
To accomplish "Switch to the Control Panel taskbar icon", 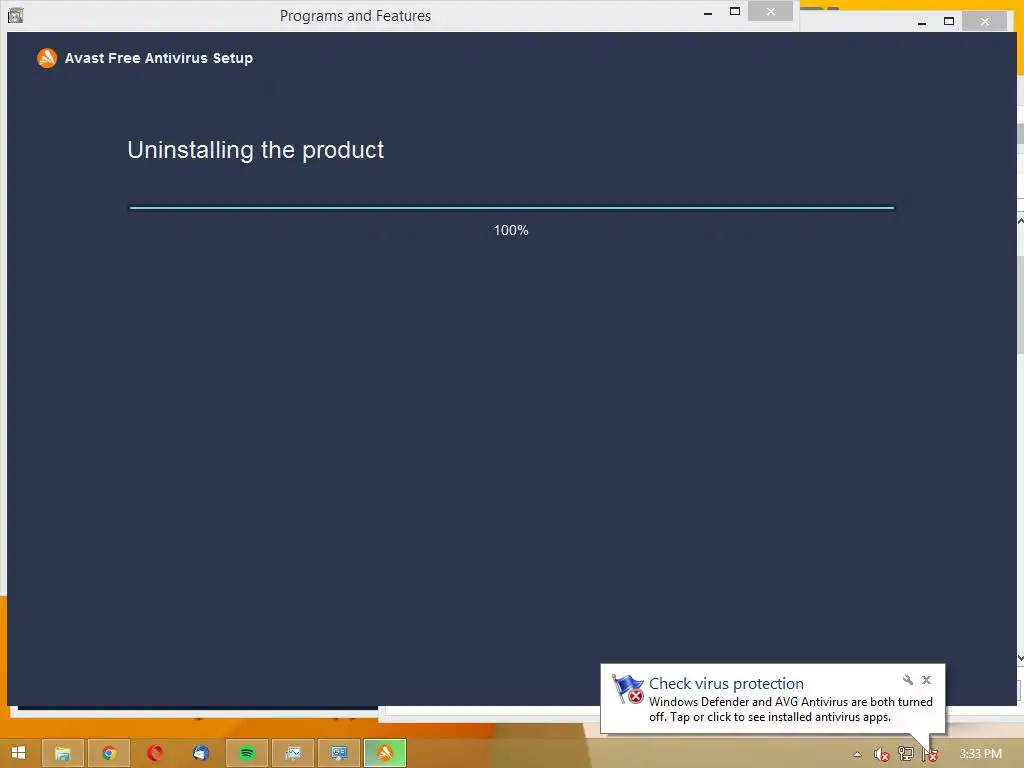I will click(x=338, y=754).
